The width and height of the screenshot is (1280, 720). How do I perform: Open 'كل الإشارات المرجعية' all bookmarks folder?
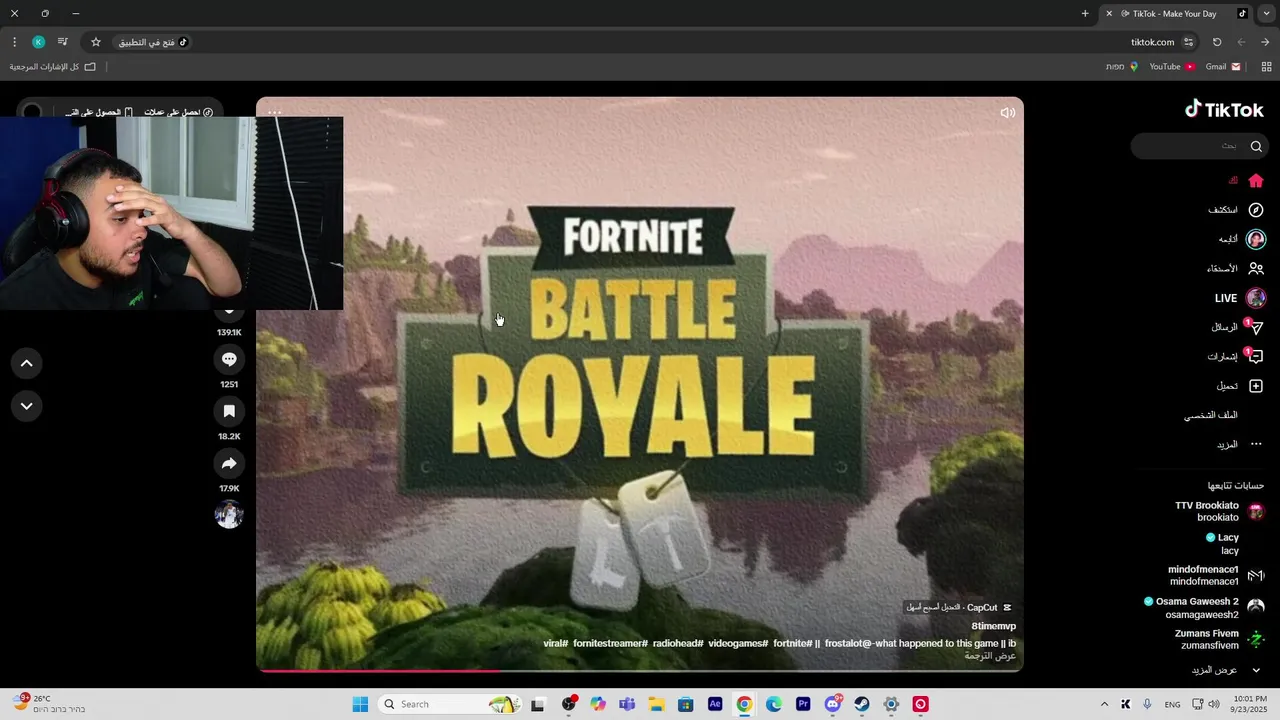click(53, 67)
